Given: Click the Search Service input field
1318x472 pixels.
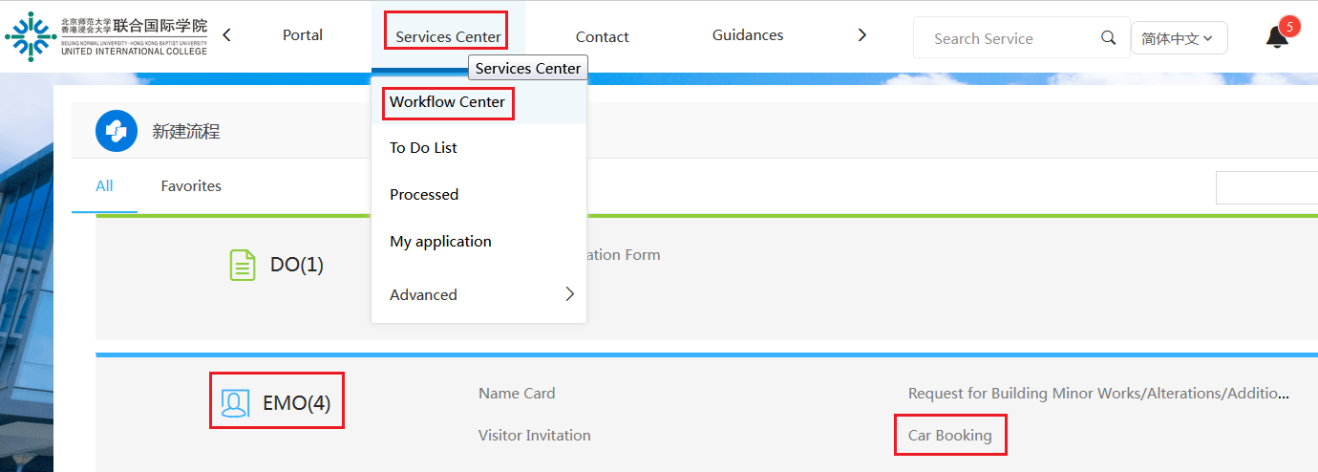Looking at the screenshot, I should coord(1010,39).
